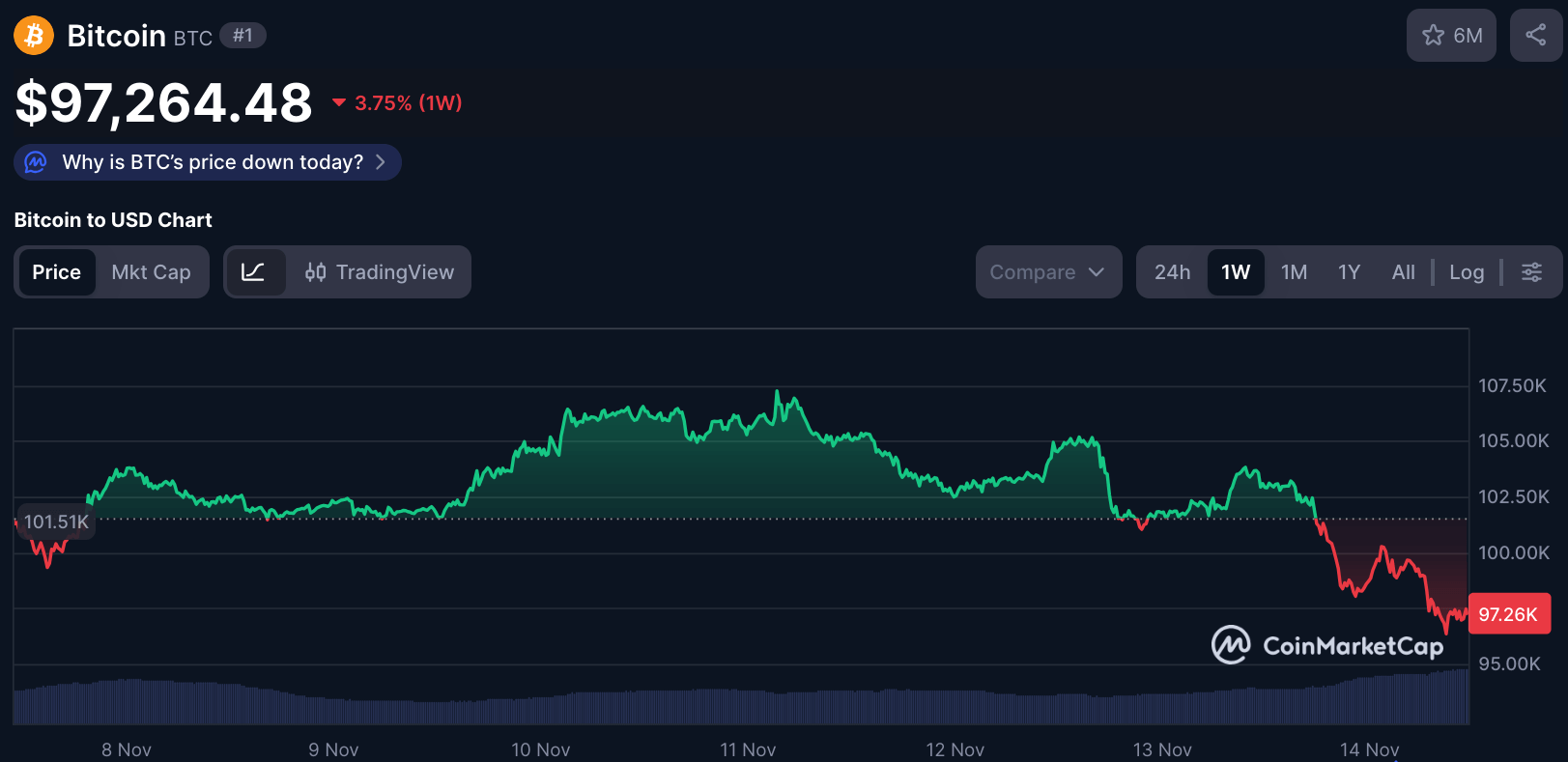Click the share icon button
This screenshot has height=762, width=1568.
click(x=1535, y=36)
